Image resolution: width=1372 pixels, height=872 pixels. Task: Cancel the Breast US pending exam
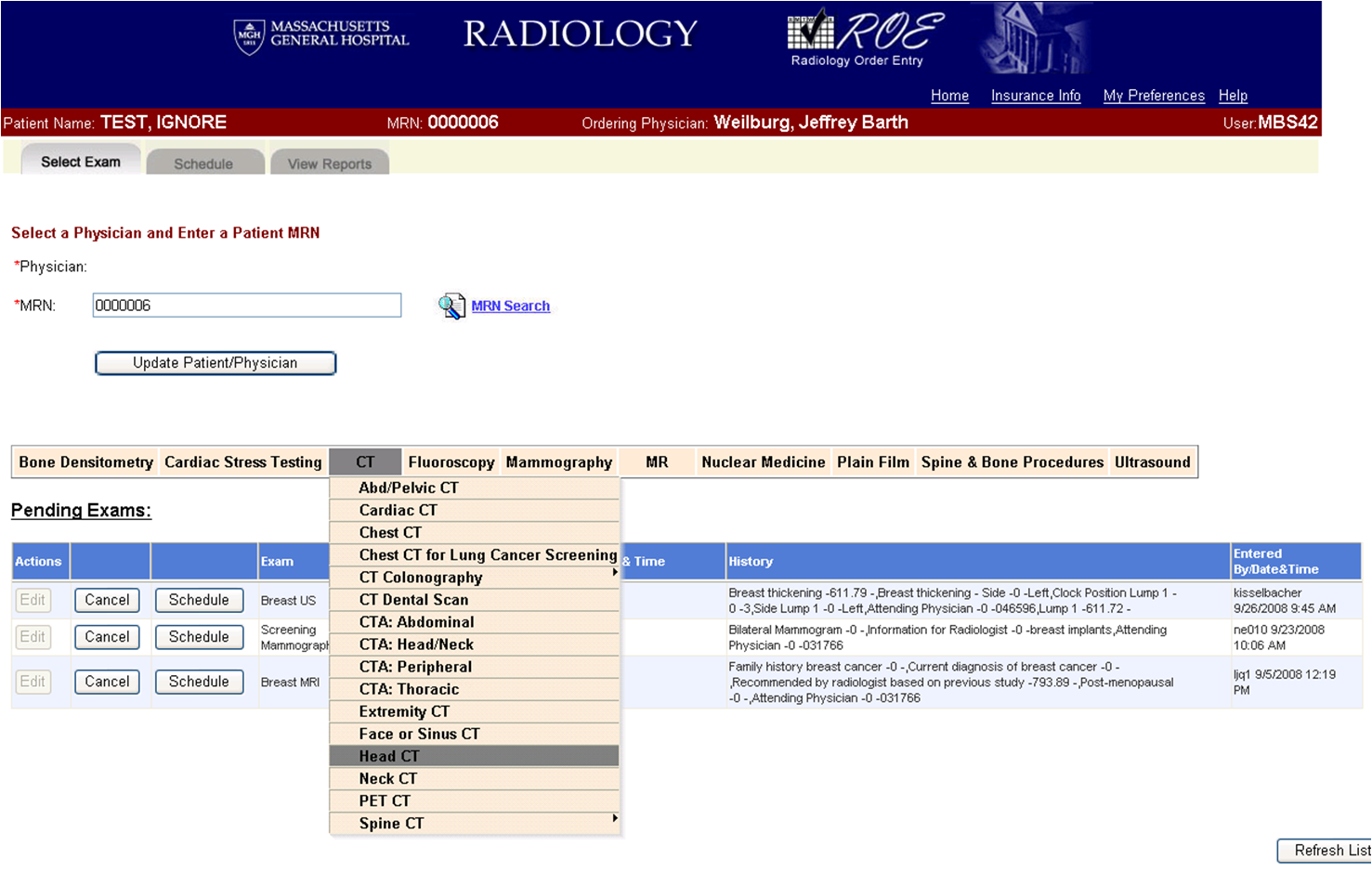(x=107, y=600)
